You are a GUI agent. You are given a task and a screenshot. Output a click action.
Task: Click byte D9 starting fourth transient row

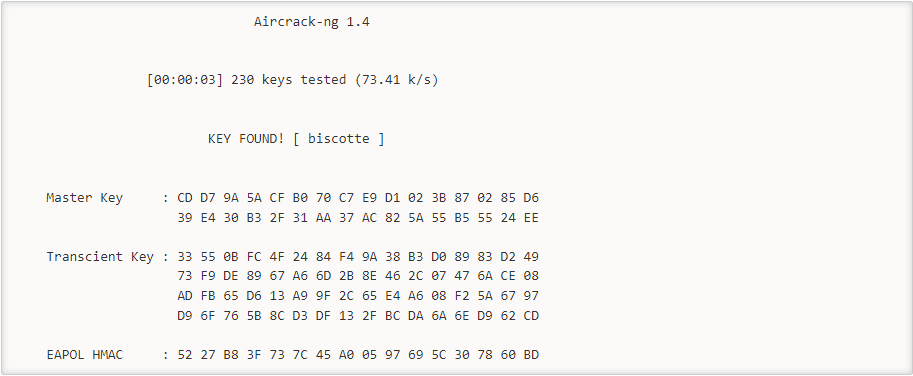click(185, 315)
